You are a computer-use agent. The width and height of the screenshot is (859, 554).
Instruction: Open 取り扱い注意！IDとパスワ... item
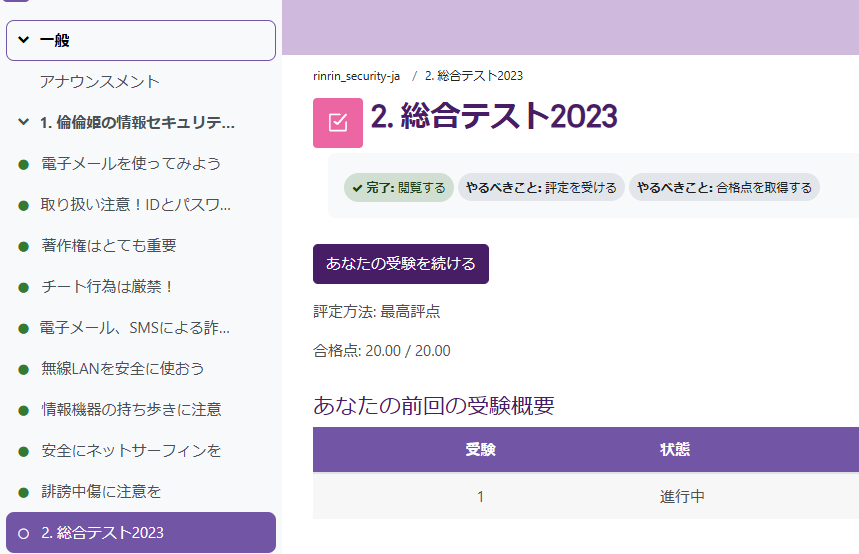136,205
